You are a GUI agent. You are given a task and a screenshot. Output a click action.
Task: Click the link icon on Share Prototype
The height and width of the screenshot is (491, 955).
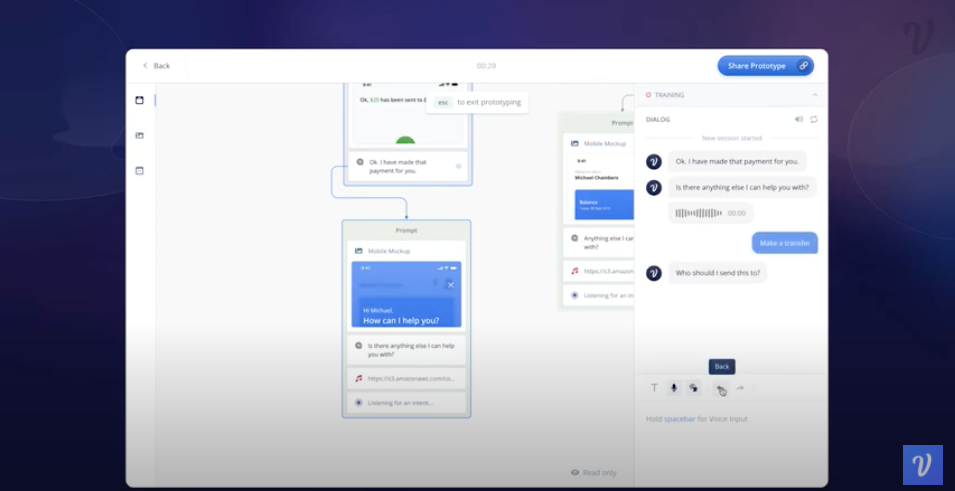[x=803, y=66]
